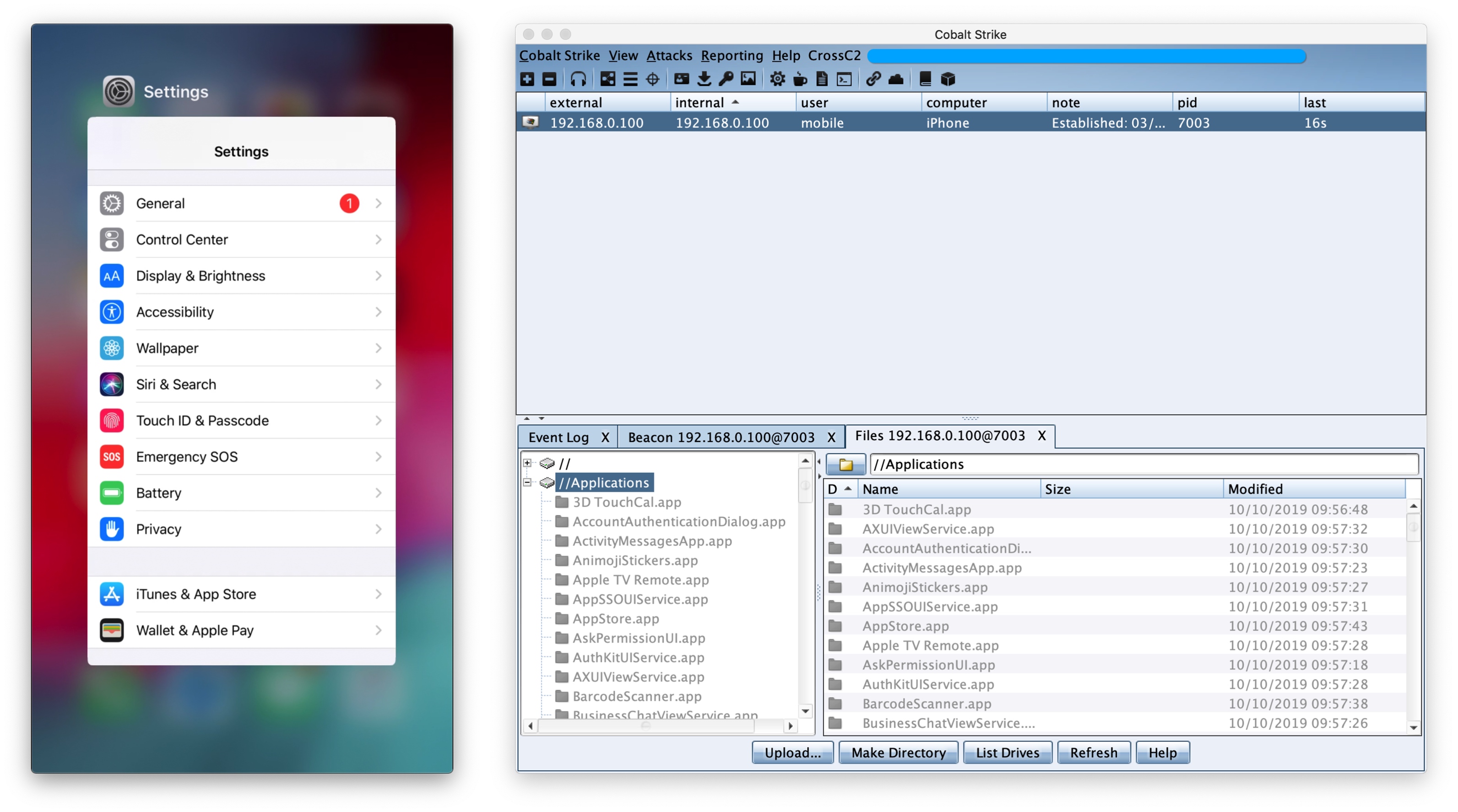Click the Downloads arrow toolbar icon
This screenshot has width=1458, height=812.
[x=704, y=79]
